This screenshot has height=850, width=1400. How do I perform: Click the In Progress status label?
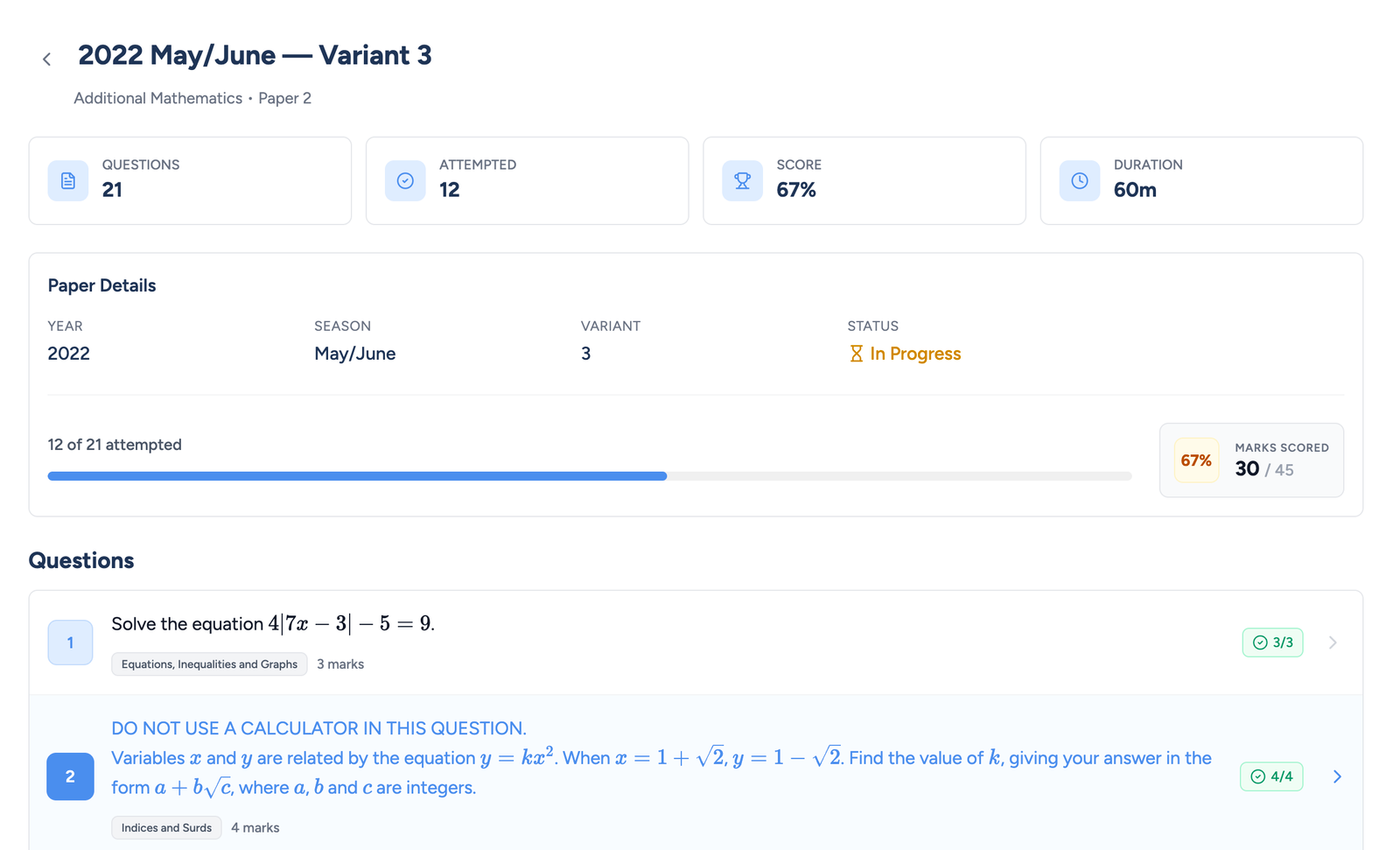click(x=915, y=354)
